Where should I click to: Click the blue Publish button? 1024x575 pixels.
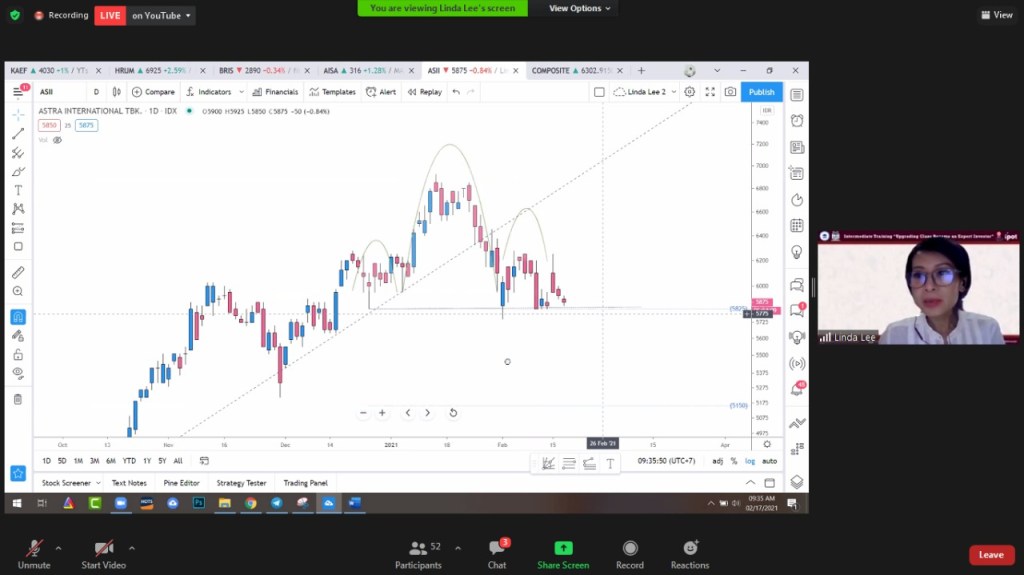[x=761, y=92]
